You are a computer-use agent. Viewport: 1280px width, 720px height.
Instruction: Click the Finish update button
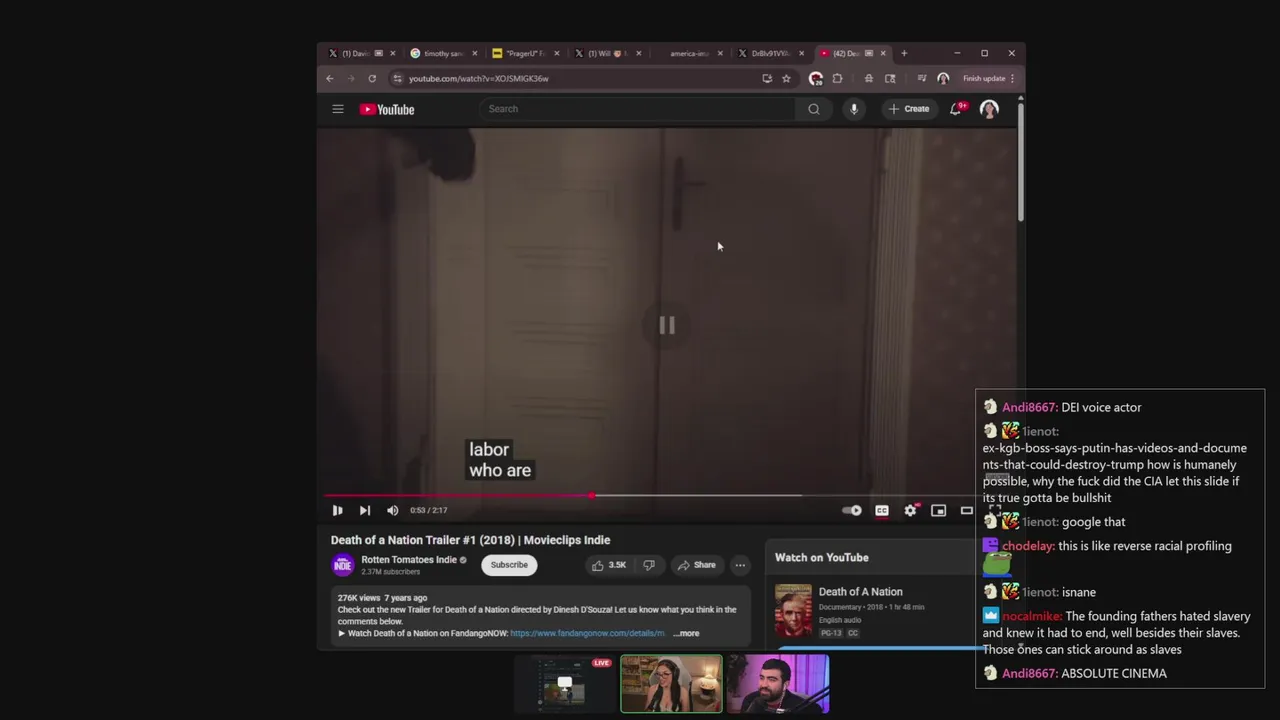point(988,78)
